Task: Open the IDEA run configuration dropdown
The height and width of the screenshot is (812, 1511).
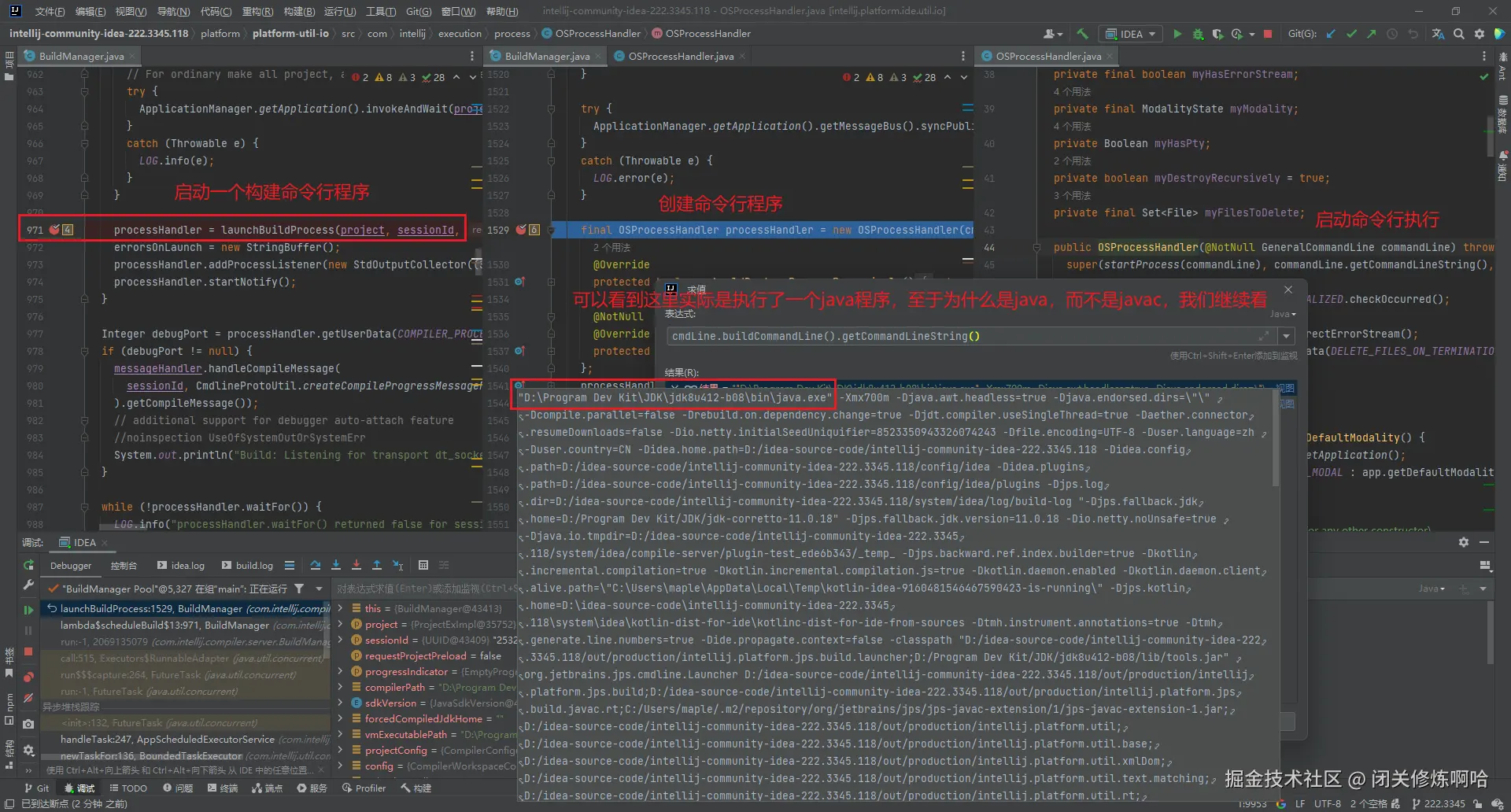Action: click(x=1132, y=34)
